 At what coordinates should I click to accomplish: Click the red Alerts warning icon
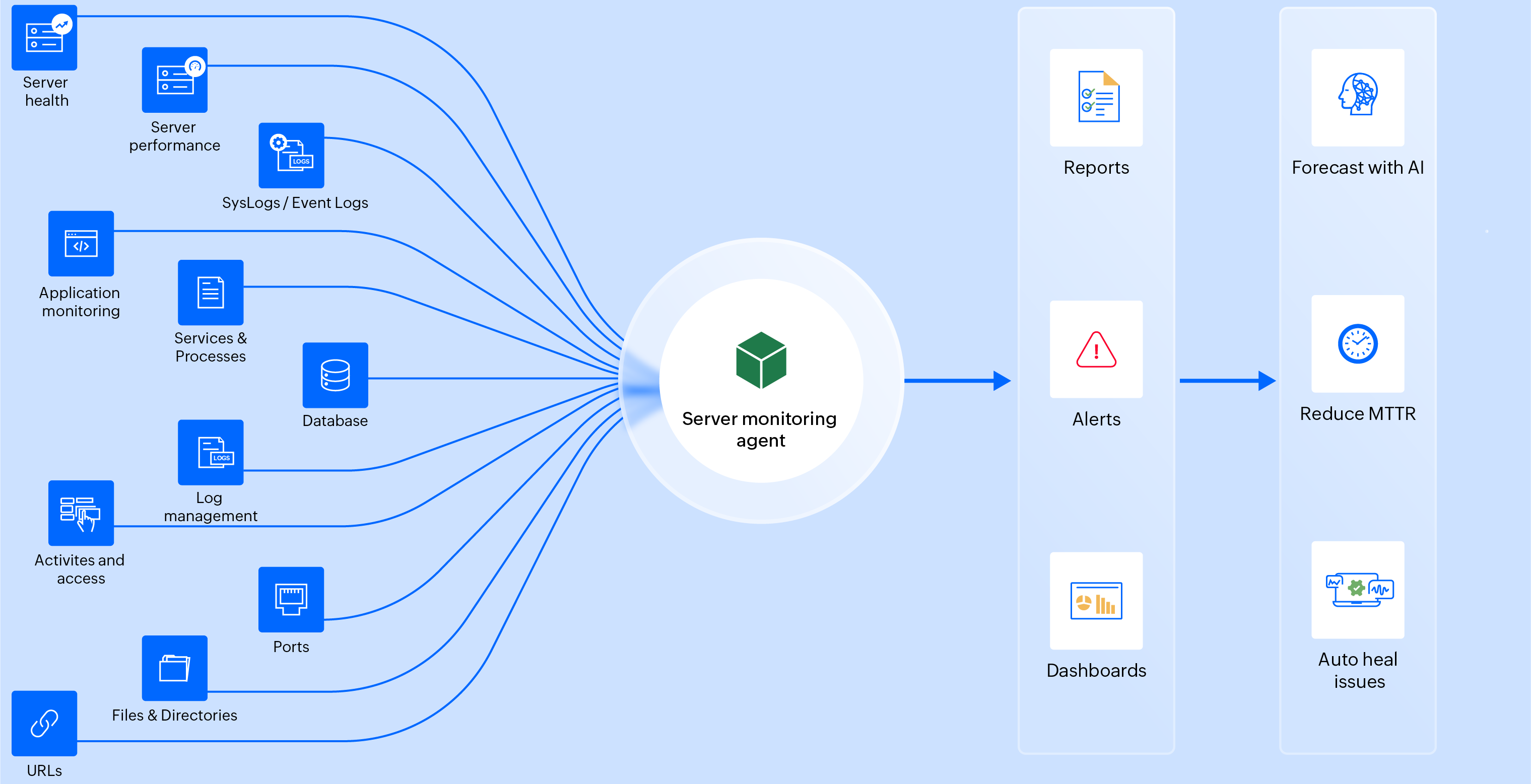coord(1096,350)
